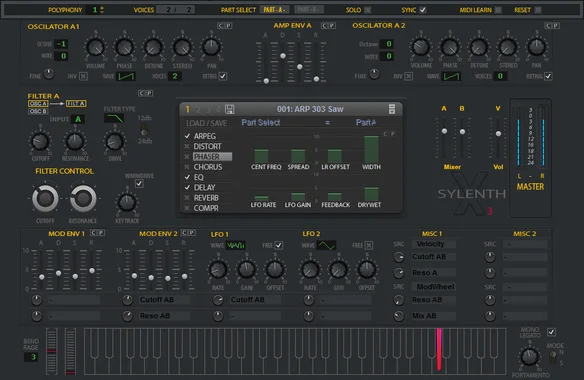This screenshot has width=584, height=380.
Task: Enable the DISTORT effect checkbox
Action: 187,146
